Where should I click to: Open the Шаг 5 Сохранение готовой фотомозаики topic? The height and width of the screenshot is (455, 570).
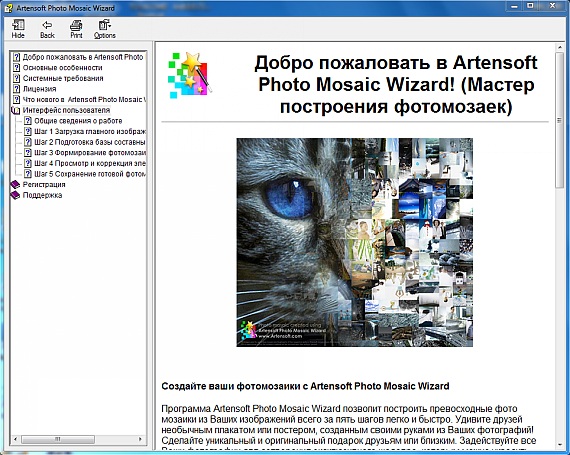point(90,174)
